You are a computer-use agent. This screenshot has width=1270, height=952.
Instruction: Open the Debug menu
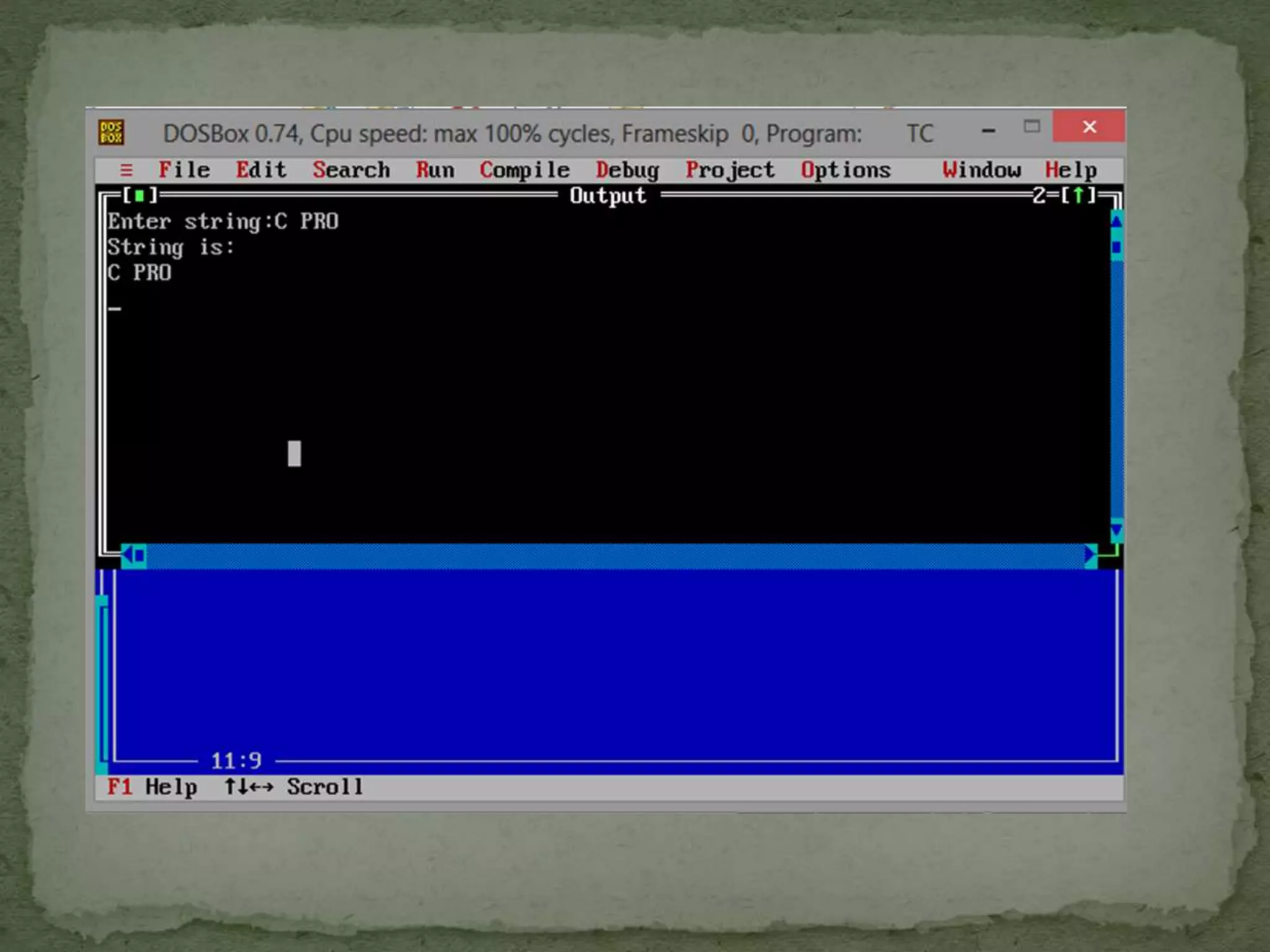(x=627, y=170)
